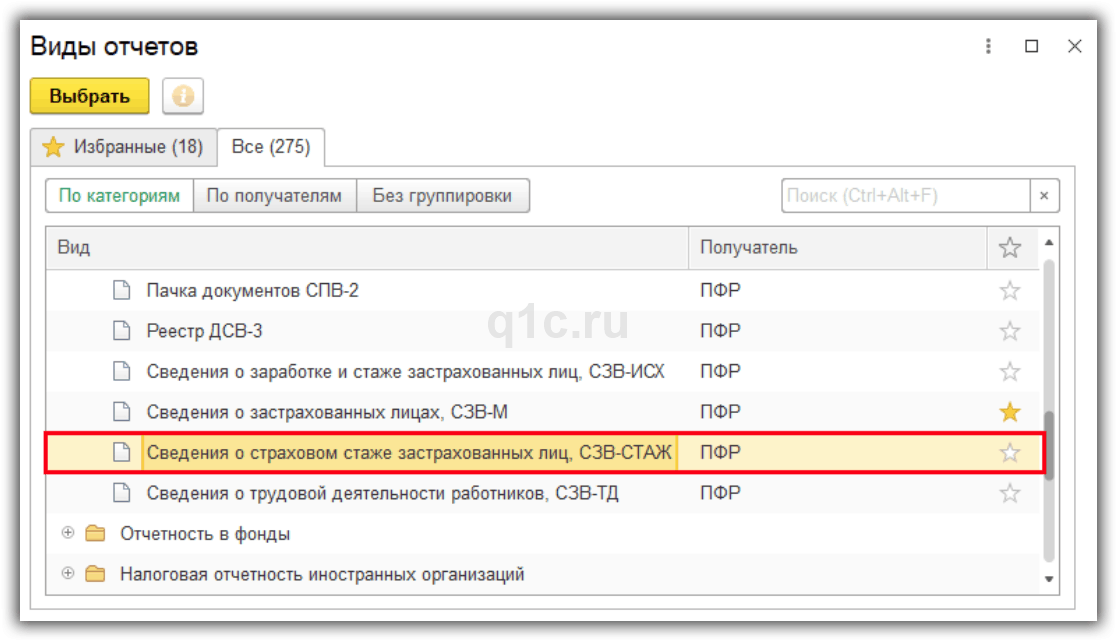Click document icon of Пачка документов СПВ-2
This screenshot has width=1117, height=641.
122,290
